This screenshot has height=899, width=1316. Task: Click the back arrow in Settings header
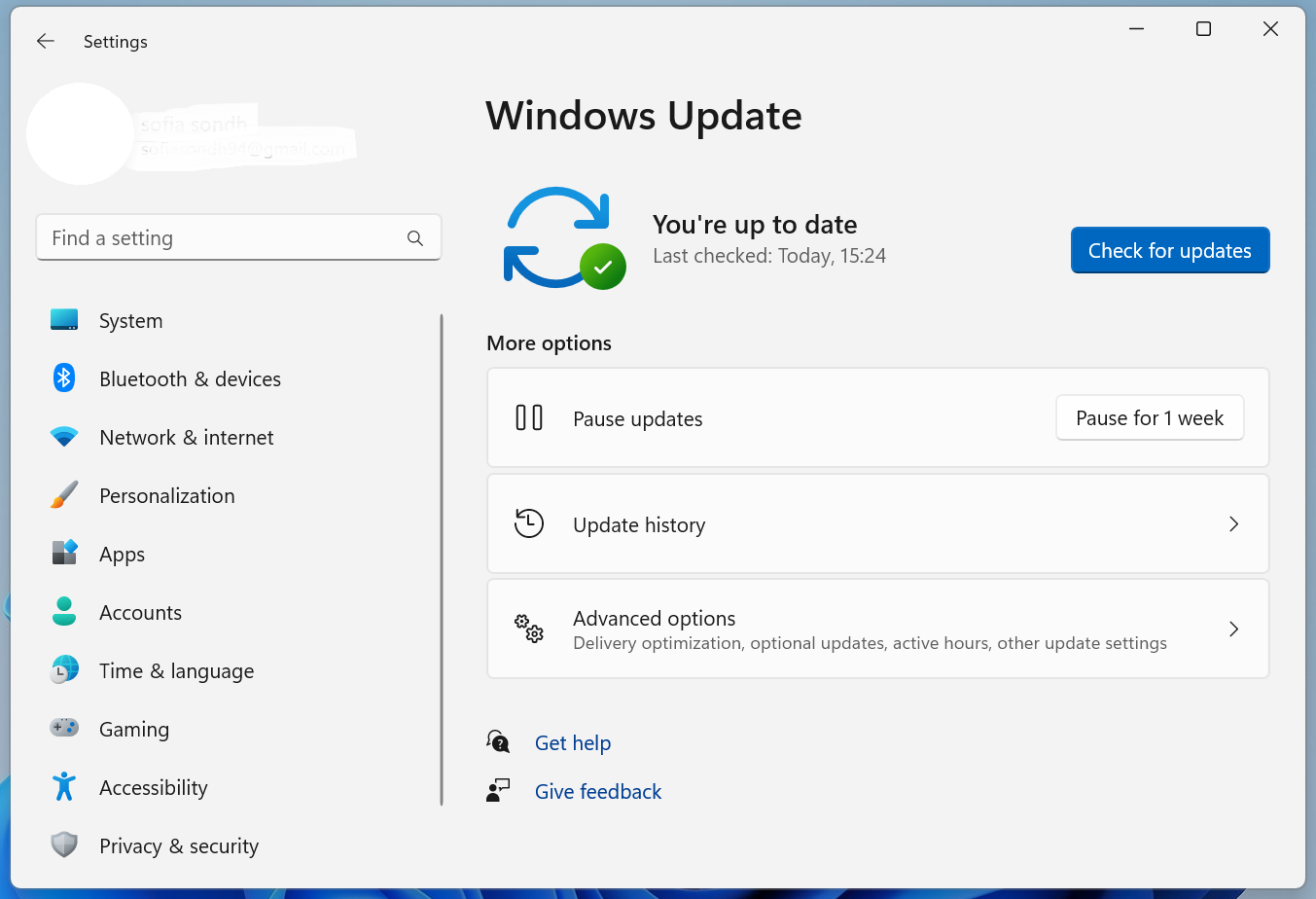[46, 41]
